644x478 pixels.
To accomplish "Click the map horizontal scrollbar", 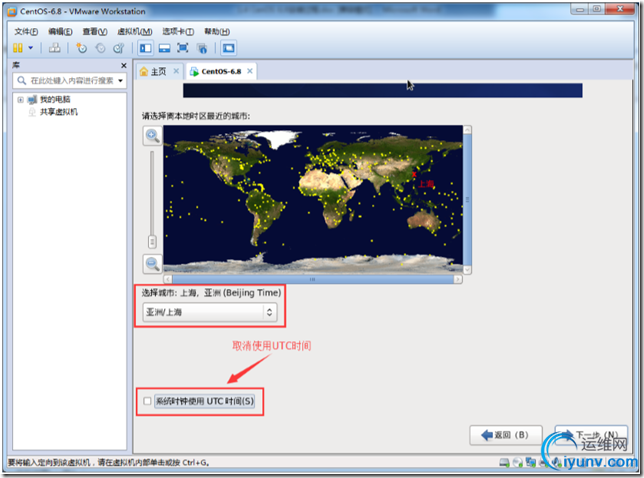I will 313,279.
